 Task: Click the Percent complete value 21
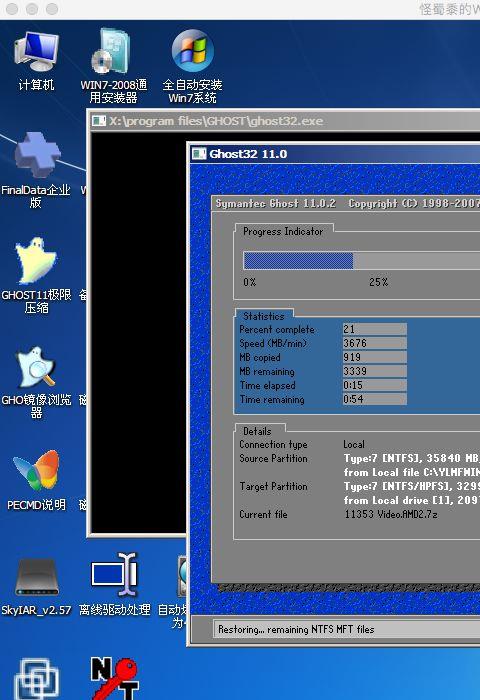(x=375, y=329)
